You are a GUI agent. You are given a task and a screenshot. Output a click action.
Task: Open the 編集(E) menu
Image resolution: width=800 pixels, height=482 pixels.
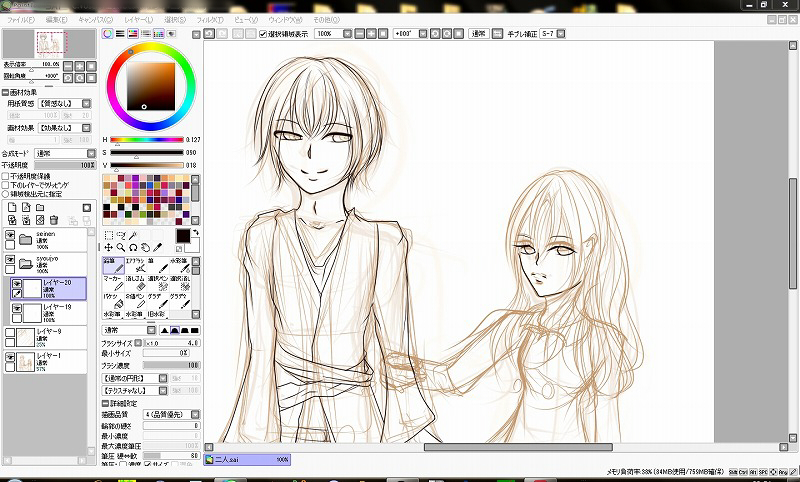click(x=56, y=20)
